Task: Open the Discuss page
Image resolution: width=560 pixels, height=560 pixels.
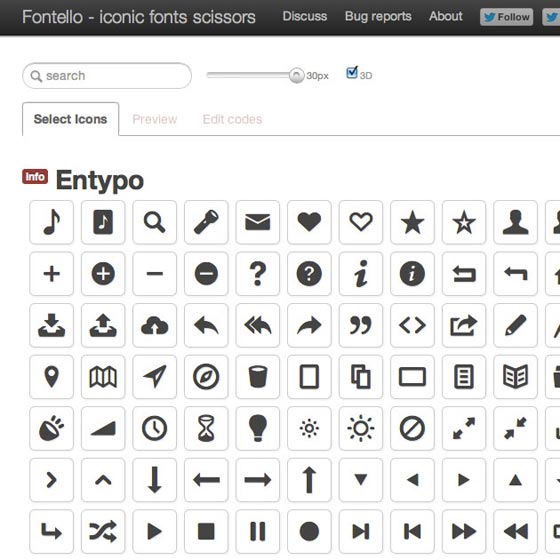Action: (x=305, y=16)
